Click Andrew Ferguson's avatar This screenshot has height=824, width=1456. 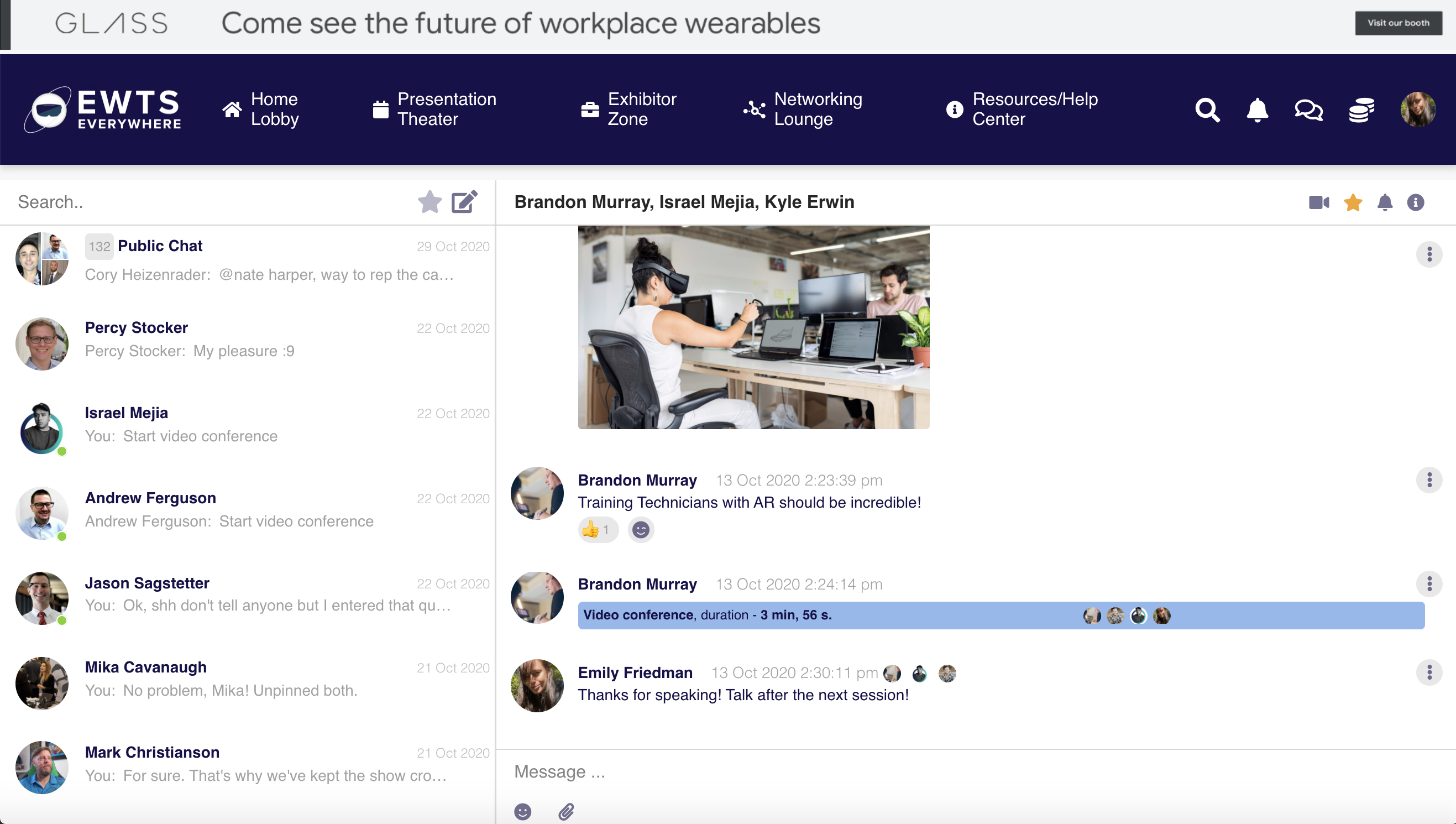point(42,513)
